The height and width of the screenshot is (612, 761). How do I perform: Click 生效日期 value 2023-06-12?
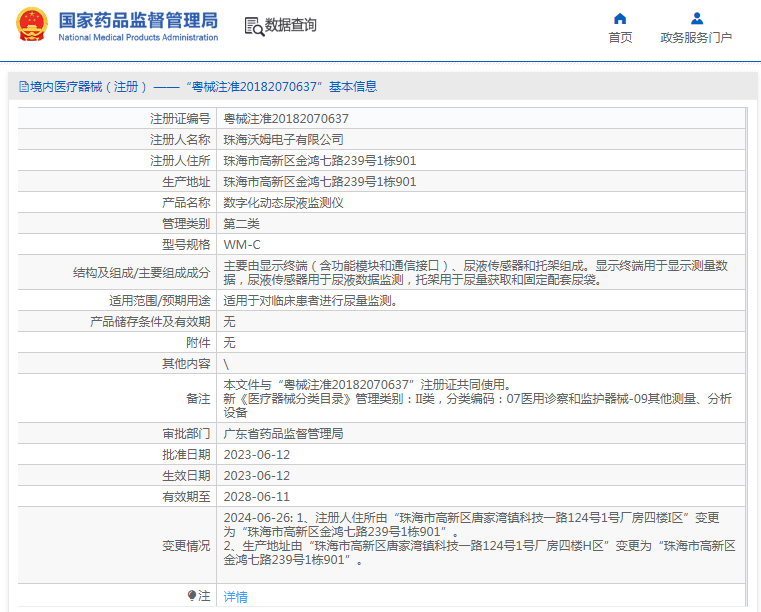(256, 476)
